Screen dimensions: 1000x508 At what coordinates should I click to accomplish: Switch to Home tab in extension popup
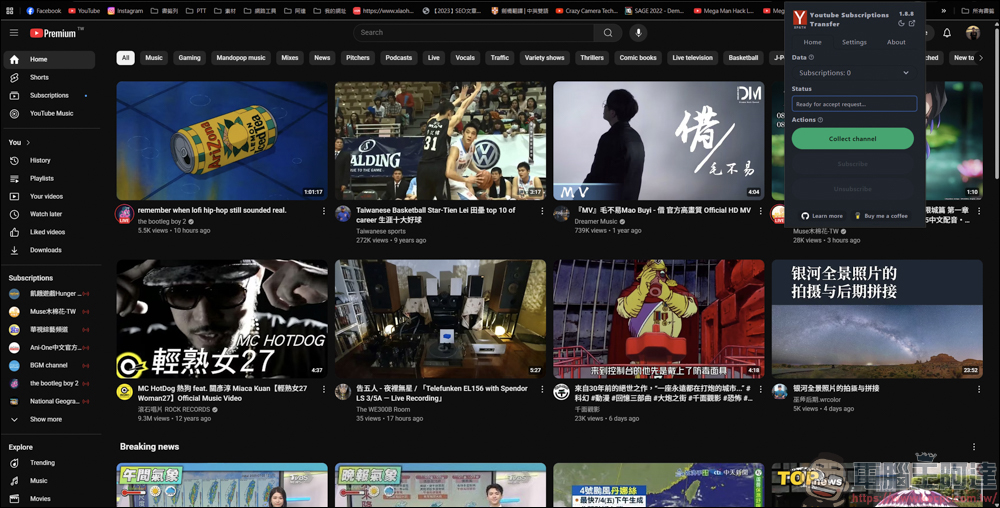coord(812,42)
